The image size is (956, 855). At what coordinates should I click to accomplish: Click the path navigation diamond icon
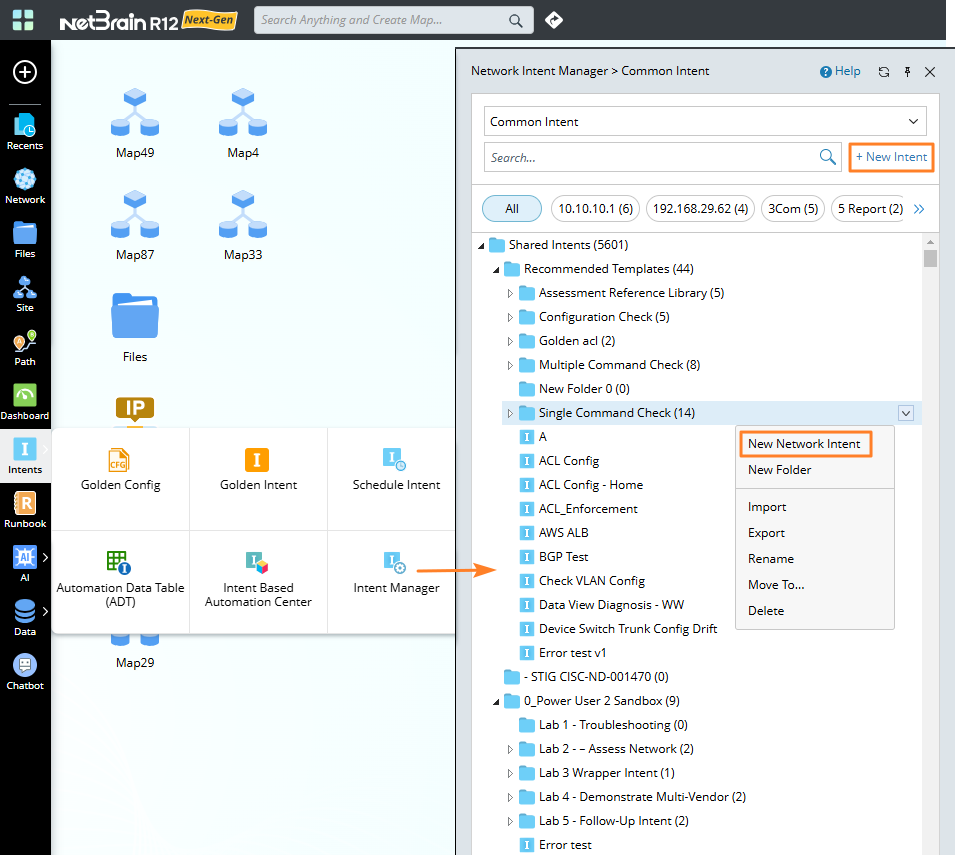click(554, 20)
